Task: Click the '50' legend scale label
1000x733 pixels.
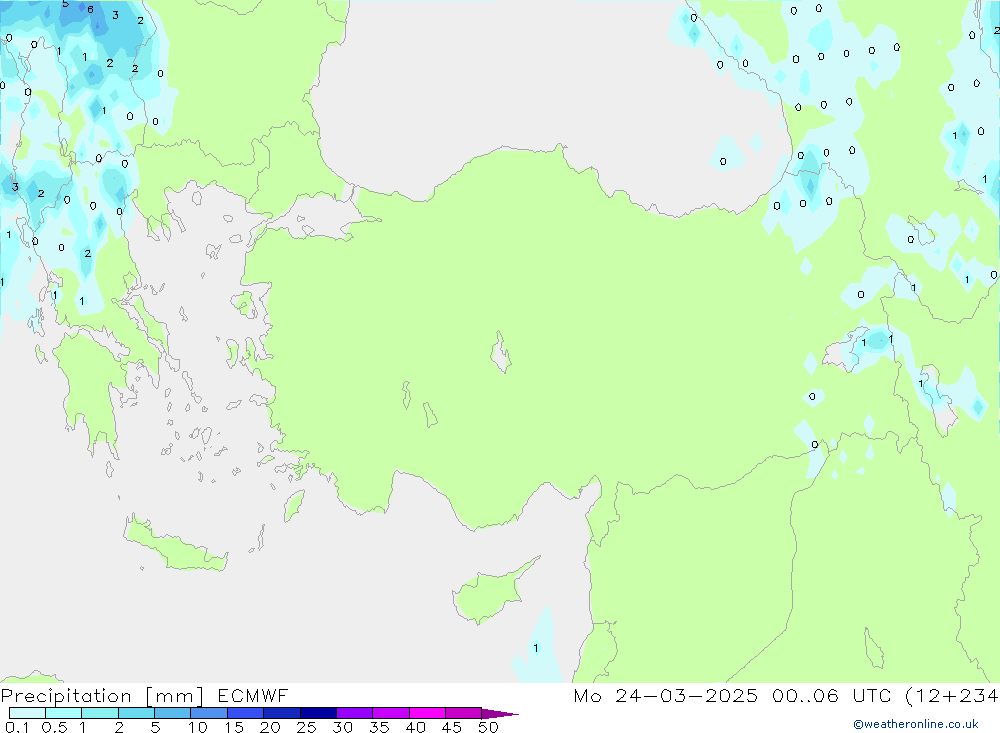Action: pyautogui.click(x=489, y=727)
